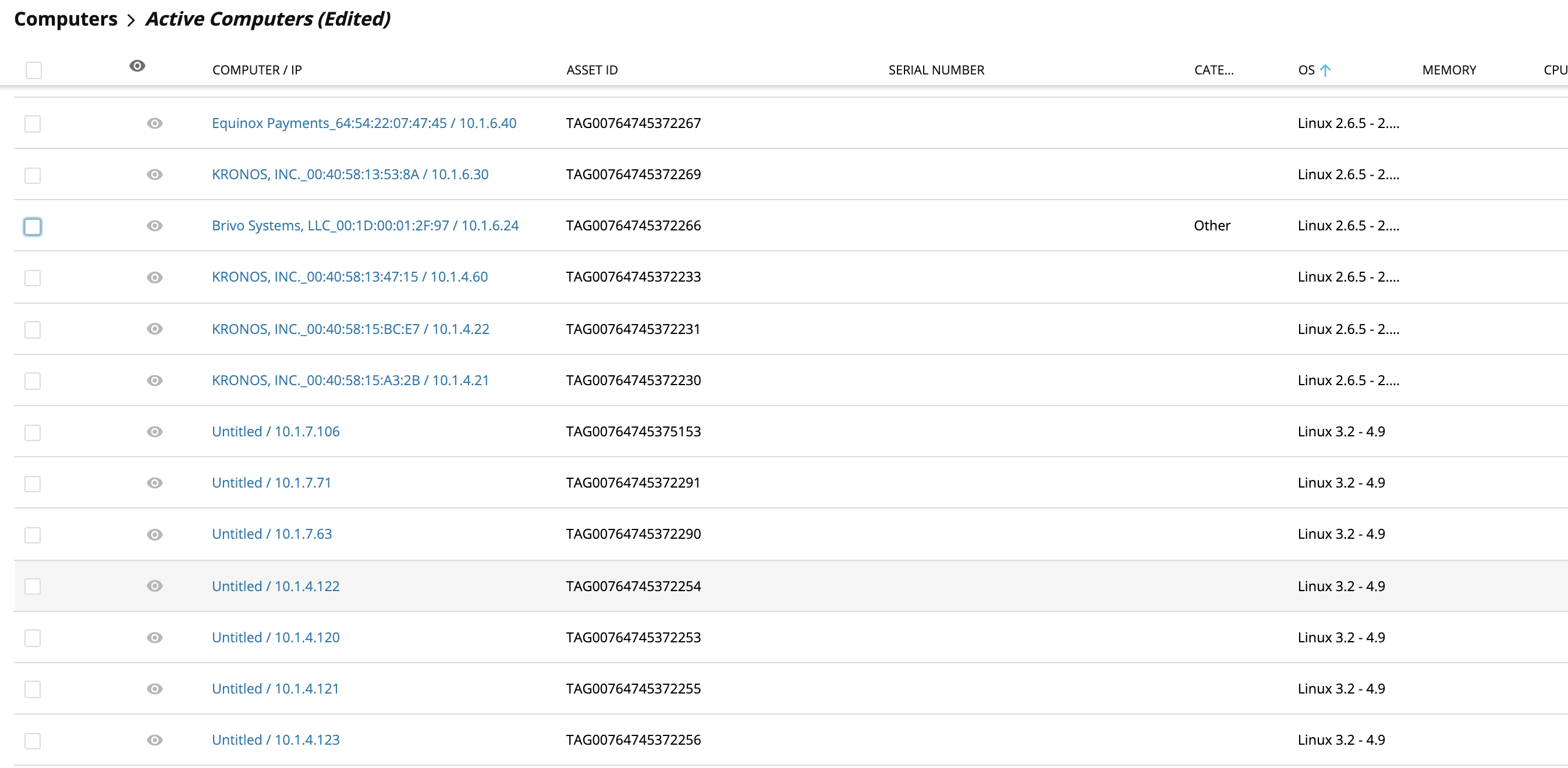Open Untitled / 10.1.4.120 link

click(x=276, y=637)
